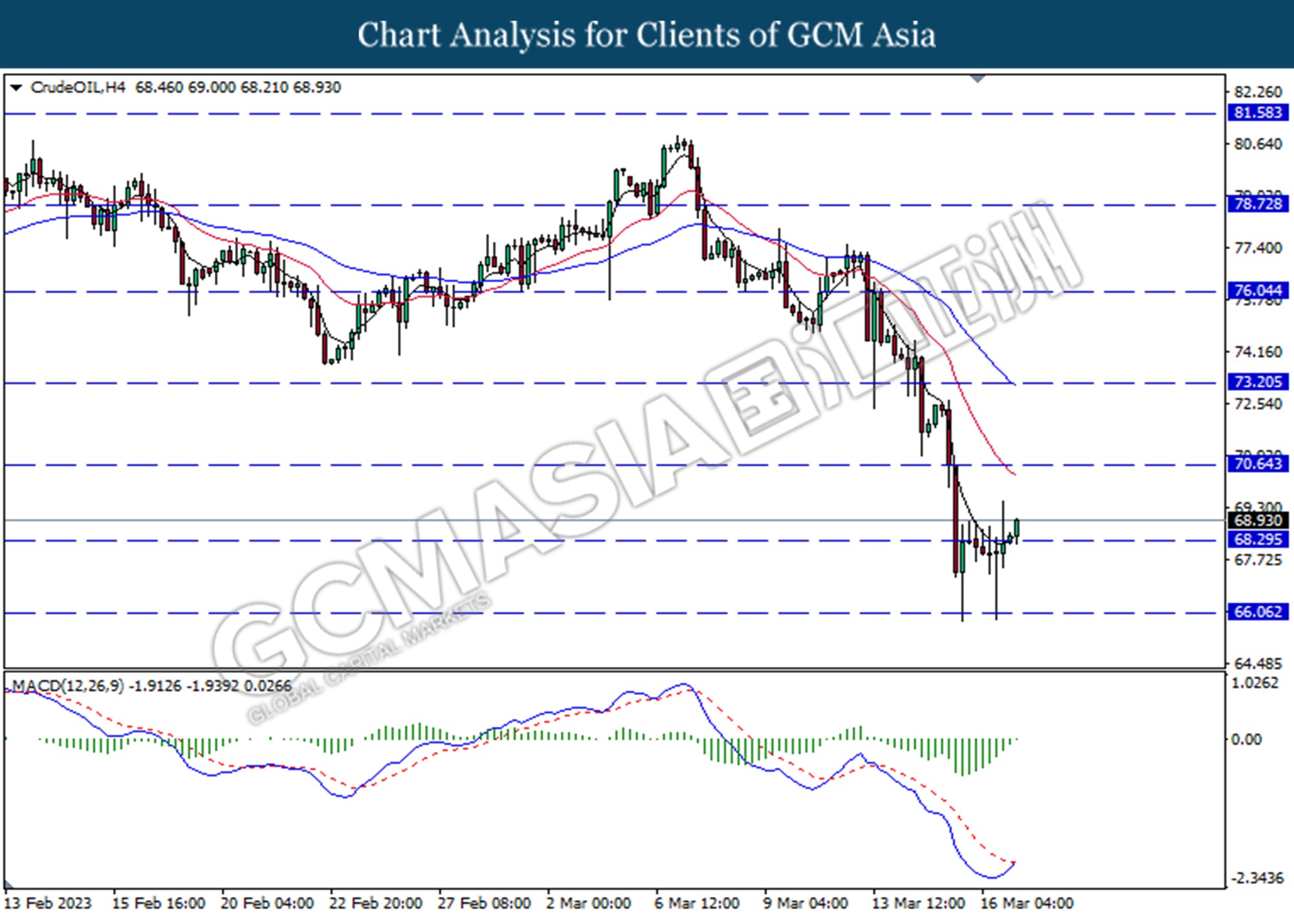Click the chart shift marker triangle
The image size is (1294, 924).
coord(978,79)
